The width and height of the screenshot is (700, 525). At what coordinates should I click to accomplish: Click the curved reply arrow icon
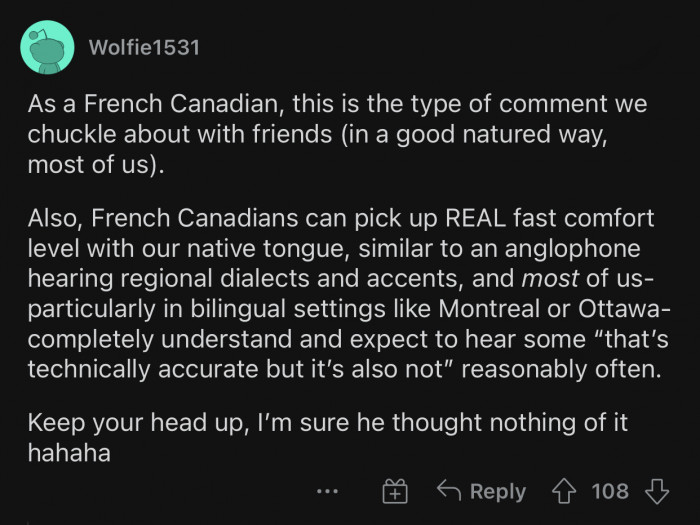coord(449,491)
